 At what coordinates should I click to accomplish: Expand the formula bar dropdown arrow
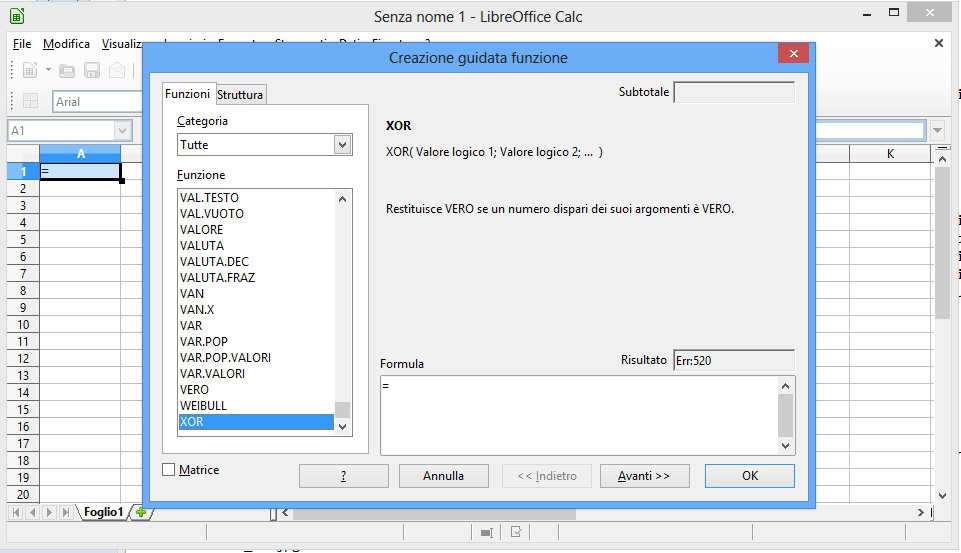pyautogui.click(x=937, y=131)
